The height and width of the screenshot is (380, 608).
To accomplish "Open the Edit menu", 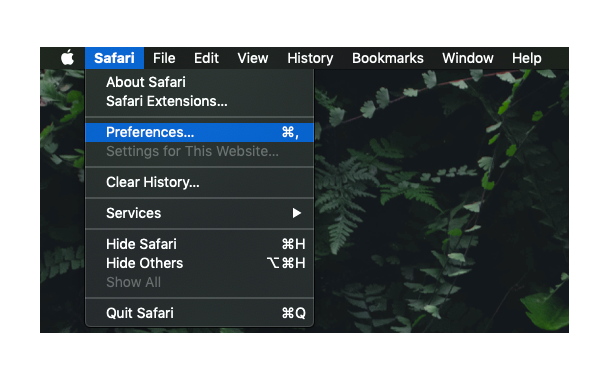I will coord(206,58).
